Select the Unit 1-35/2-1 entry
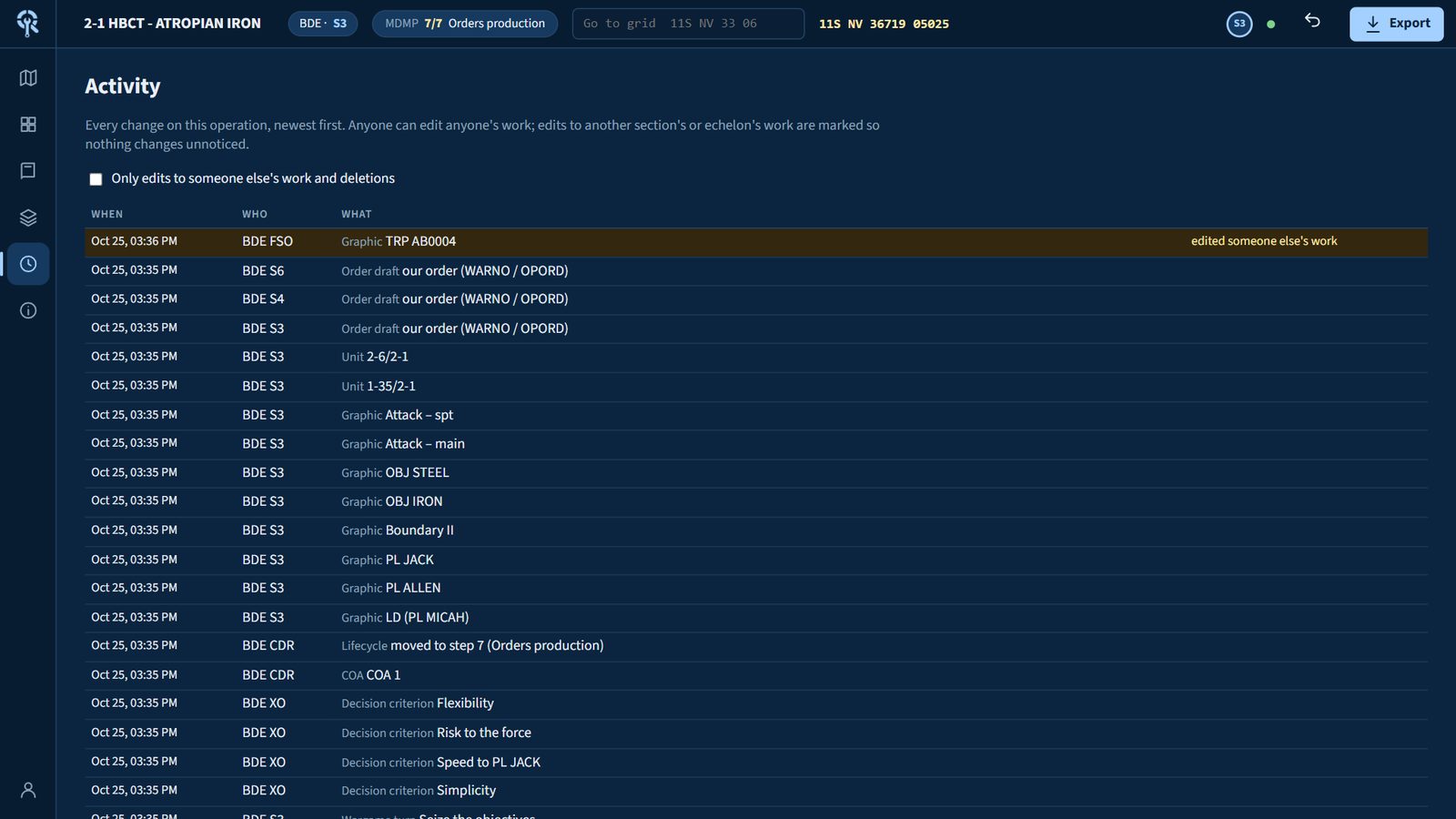1456x819 pixels. (x=756, y=386)
